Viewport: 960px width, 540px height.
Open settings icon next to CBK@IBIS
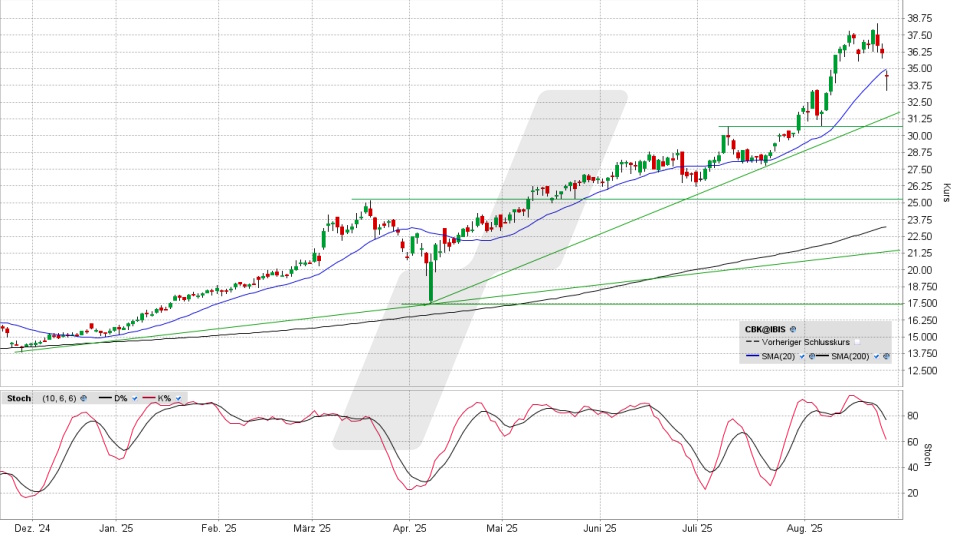click(x=793, y=329)
